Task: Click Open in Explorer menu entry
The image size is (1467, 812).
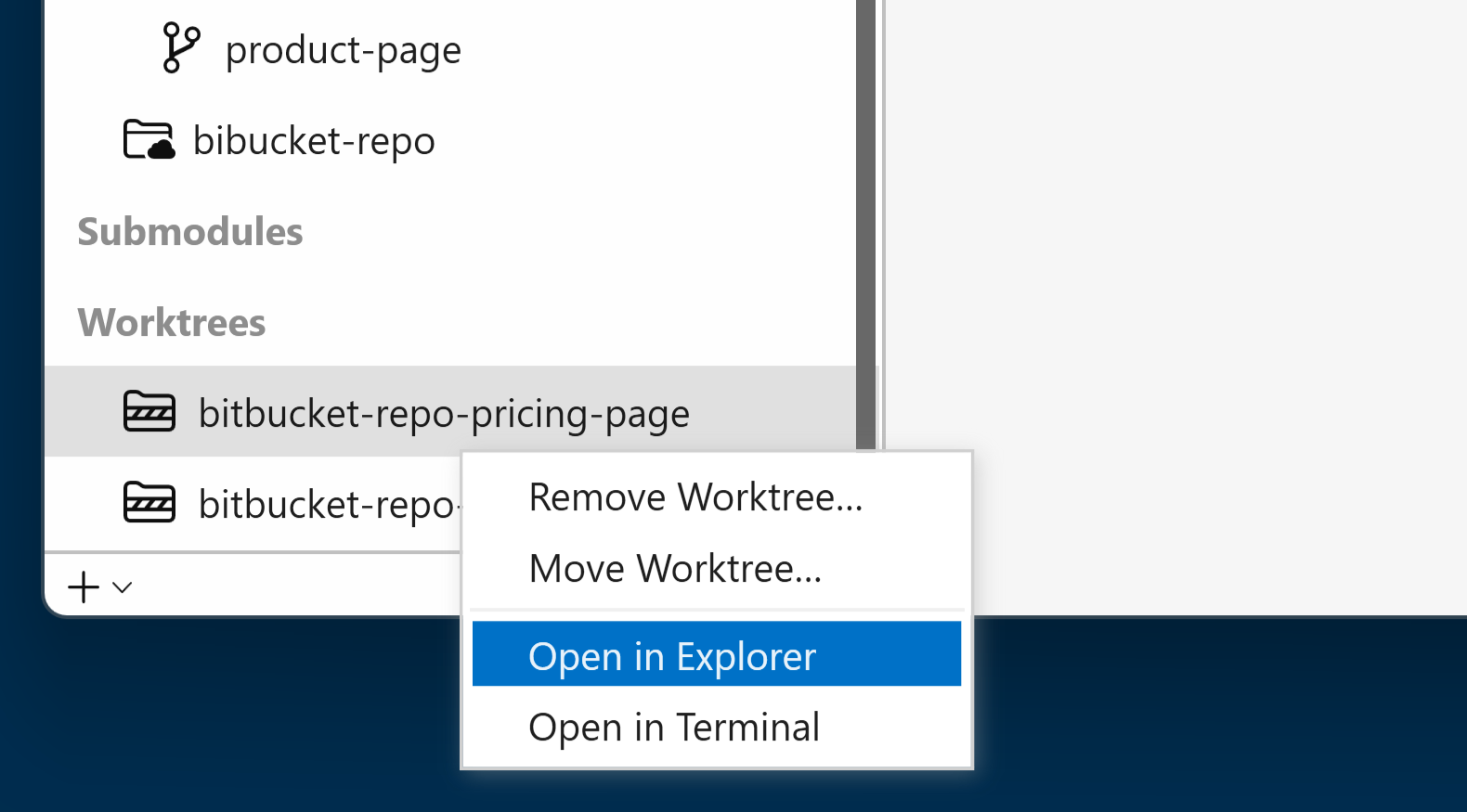Action: [672, 656]
